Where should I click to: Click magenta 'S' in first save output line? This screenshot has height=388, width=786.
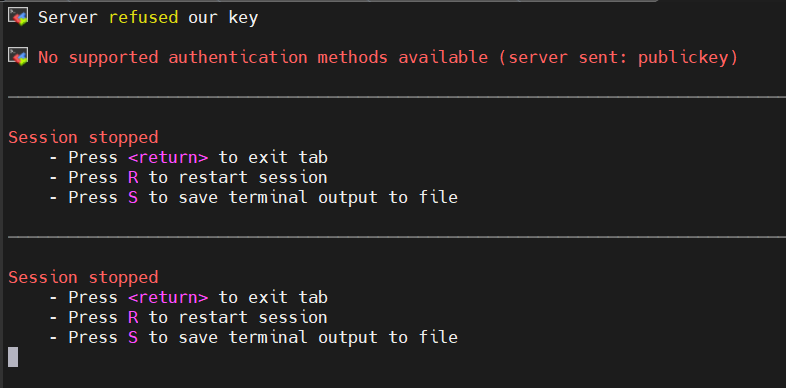tap(133, 198)
